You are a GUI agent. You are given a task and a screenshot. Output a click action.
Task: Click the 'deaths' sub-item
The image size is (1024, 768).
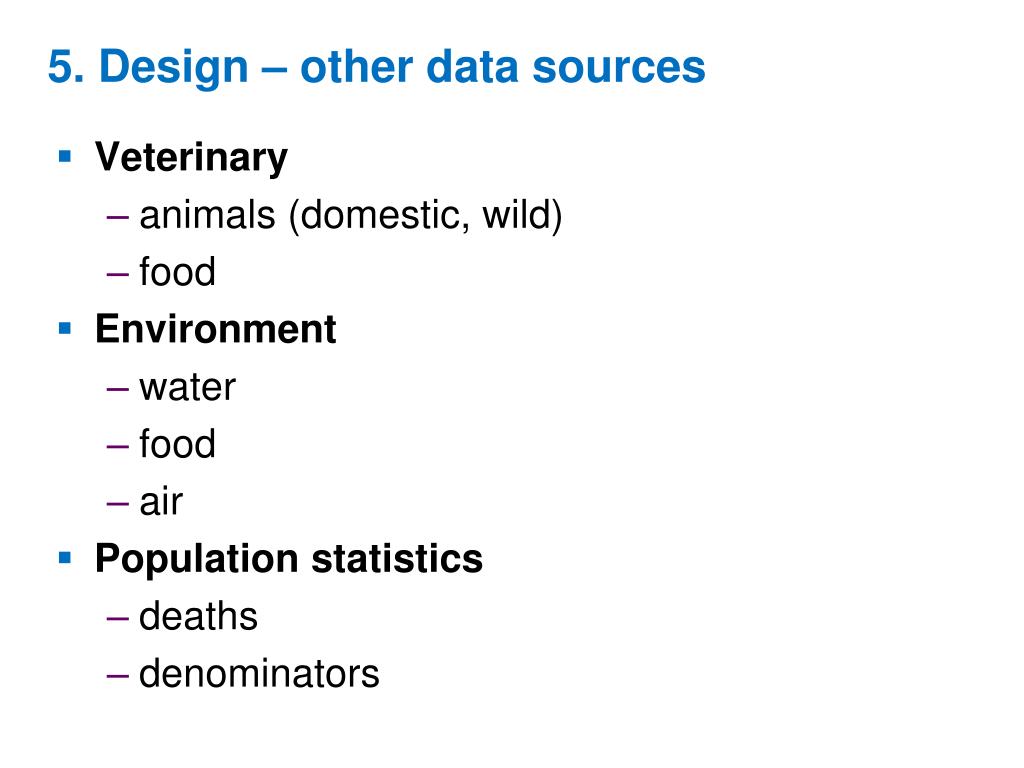(199, 616)
